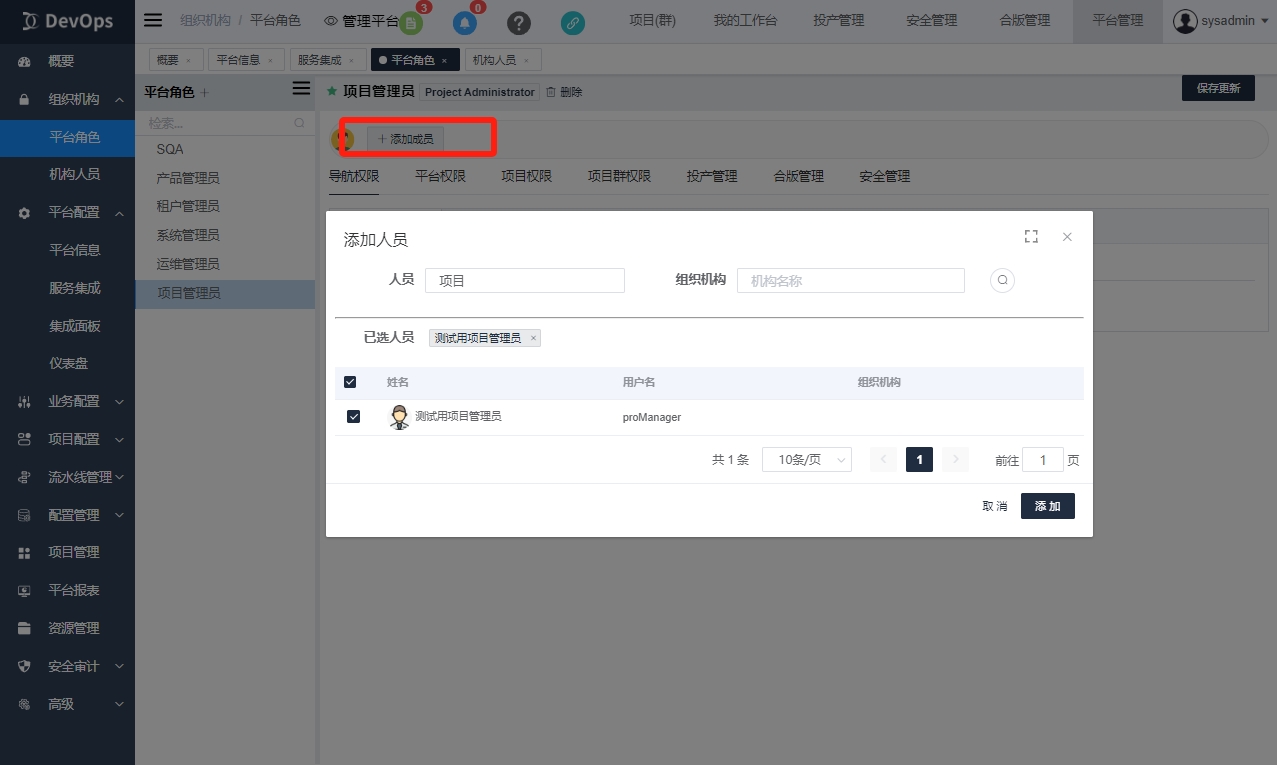Click the round search button in dialog

coord(1002,280)
